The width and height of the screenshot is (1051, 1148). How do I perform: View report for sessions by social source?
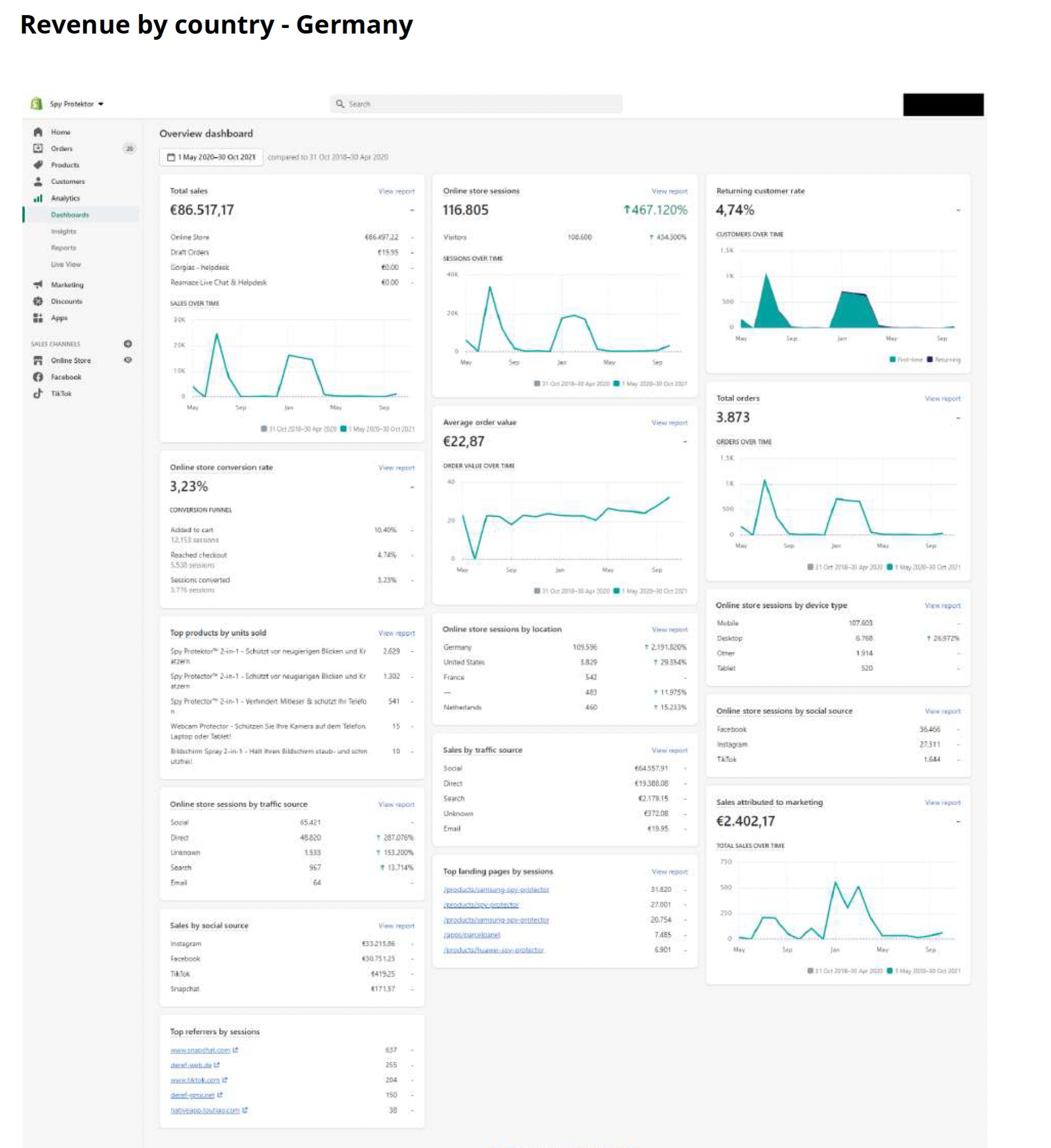tap(942, 711)
